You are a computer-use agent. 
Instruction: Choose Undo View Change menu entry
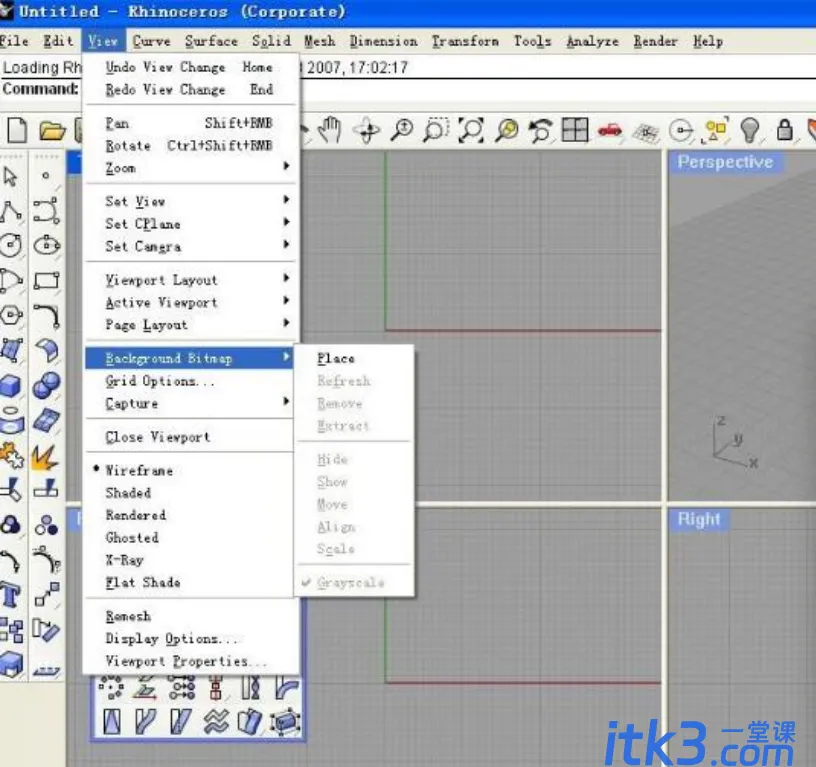point(192,67)
